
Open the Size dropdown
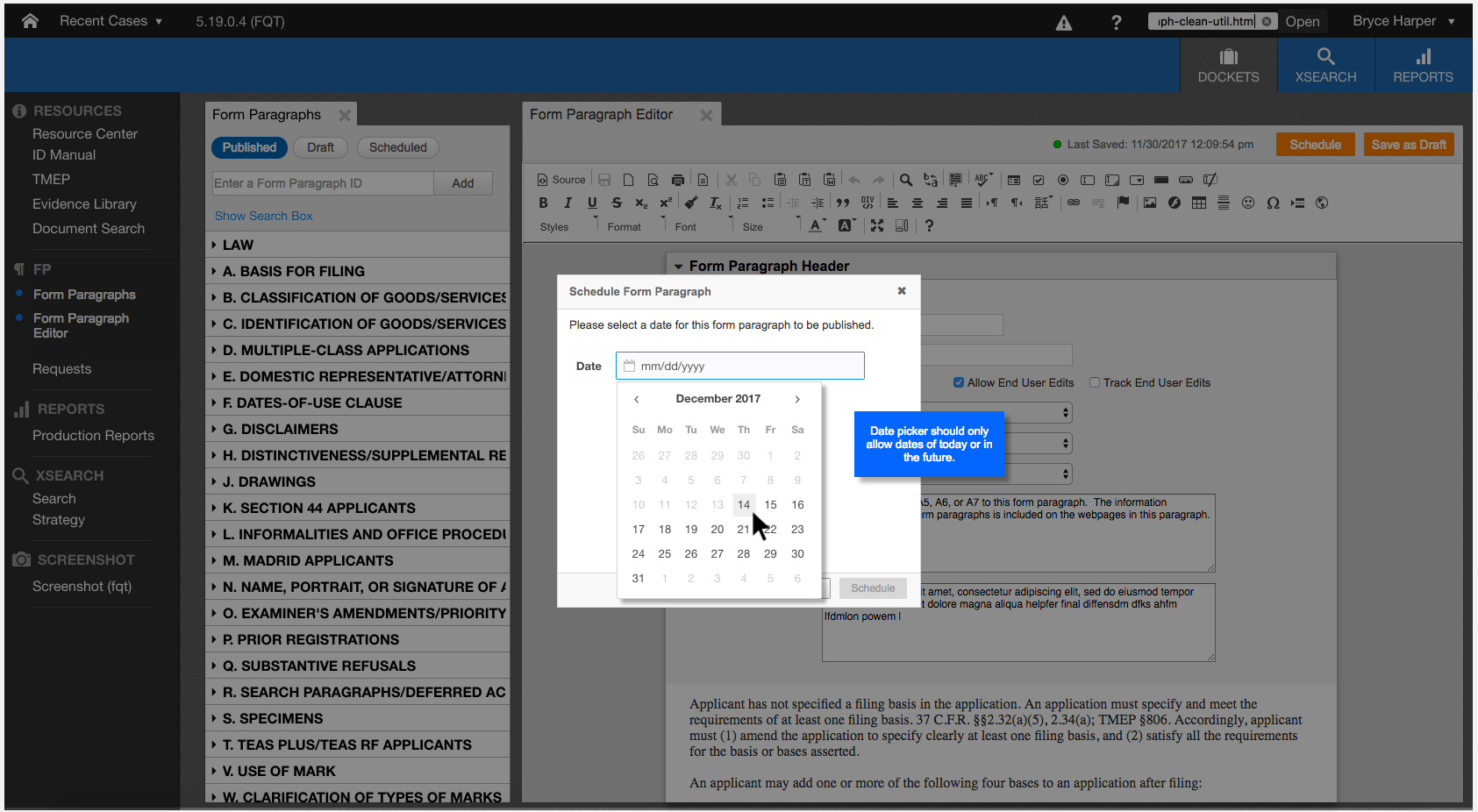769,226
